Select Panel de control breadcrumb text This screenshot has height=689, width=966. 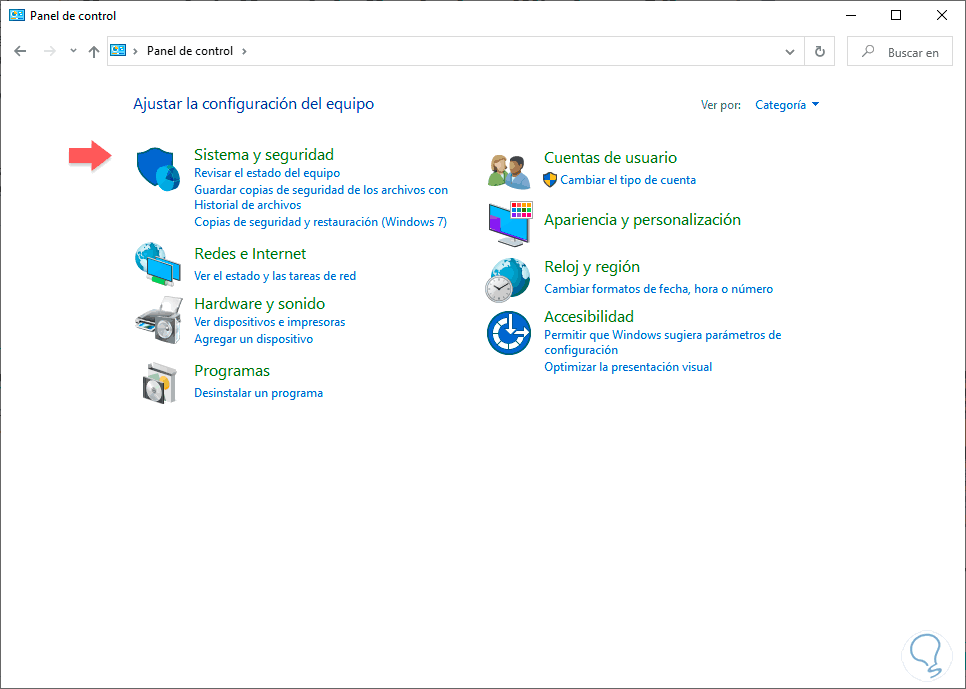[x=190, y=51]
